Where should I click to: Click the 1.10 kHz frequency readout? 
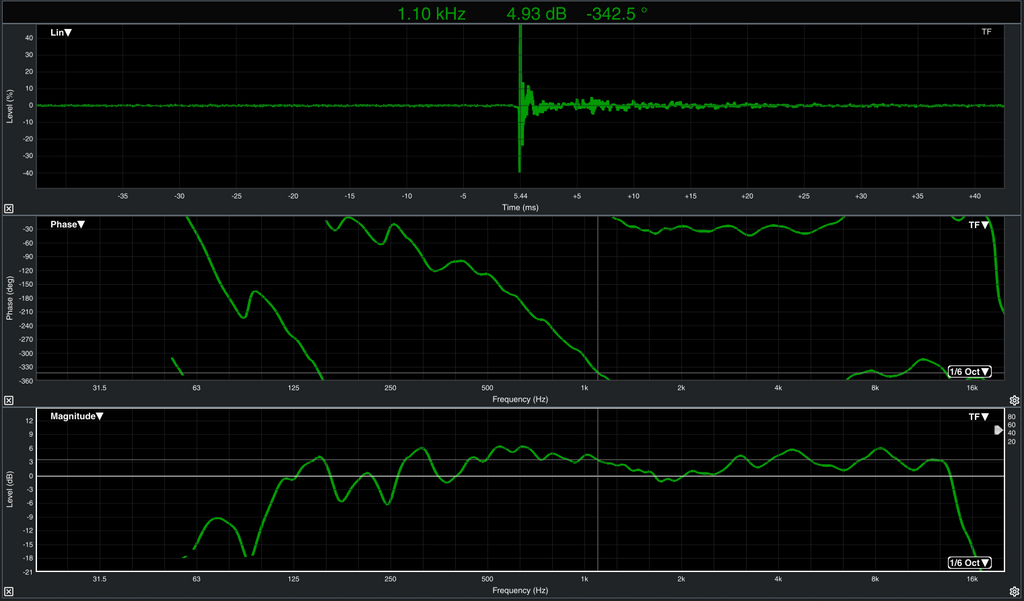point(432,14)
